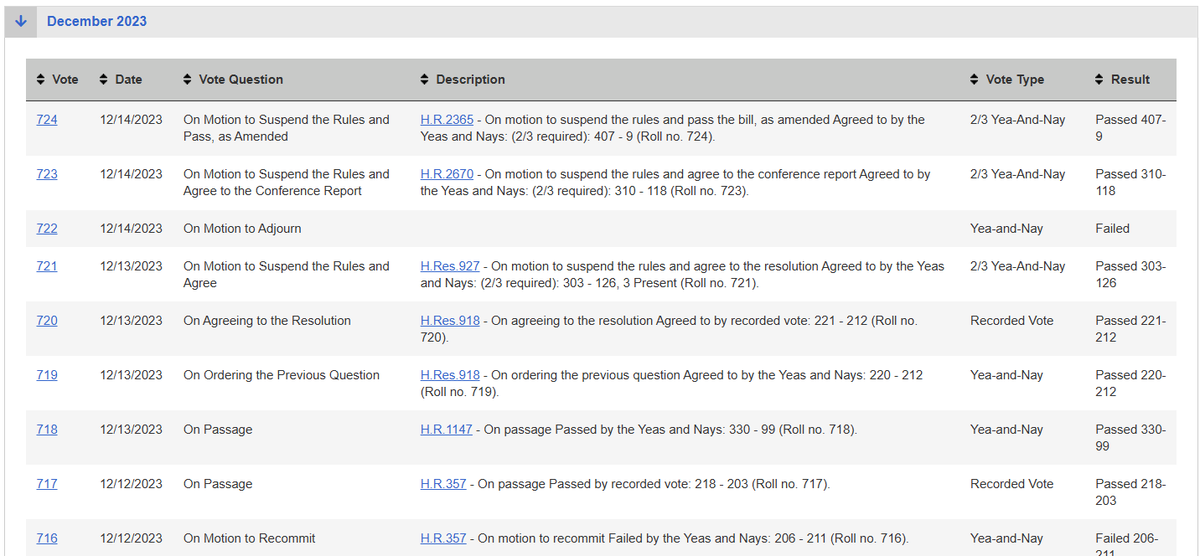
Task: Select 'Failed' result in vote 722 row
Action: coord(1112,228)
